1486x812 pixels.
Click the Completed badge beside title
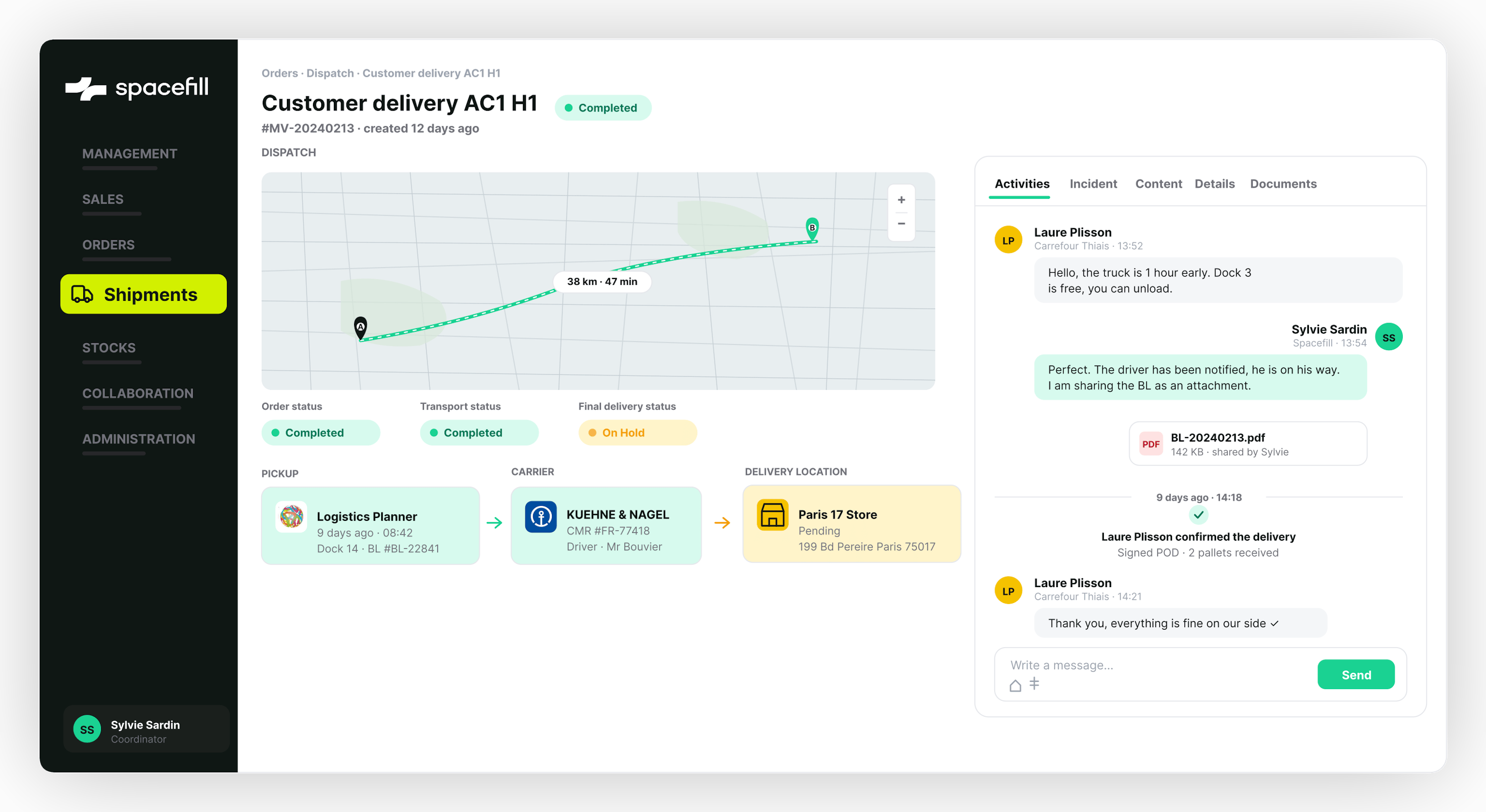point(603,108)
